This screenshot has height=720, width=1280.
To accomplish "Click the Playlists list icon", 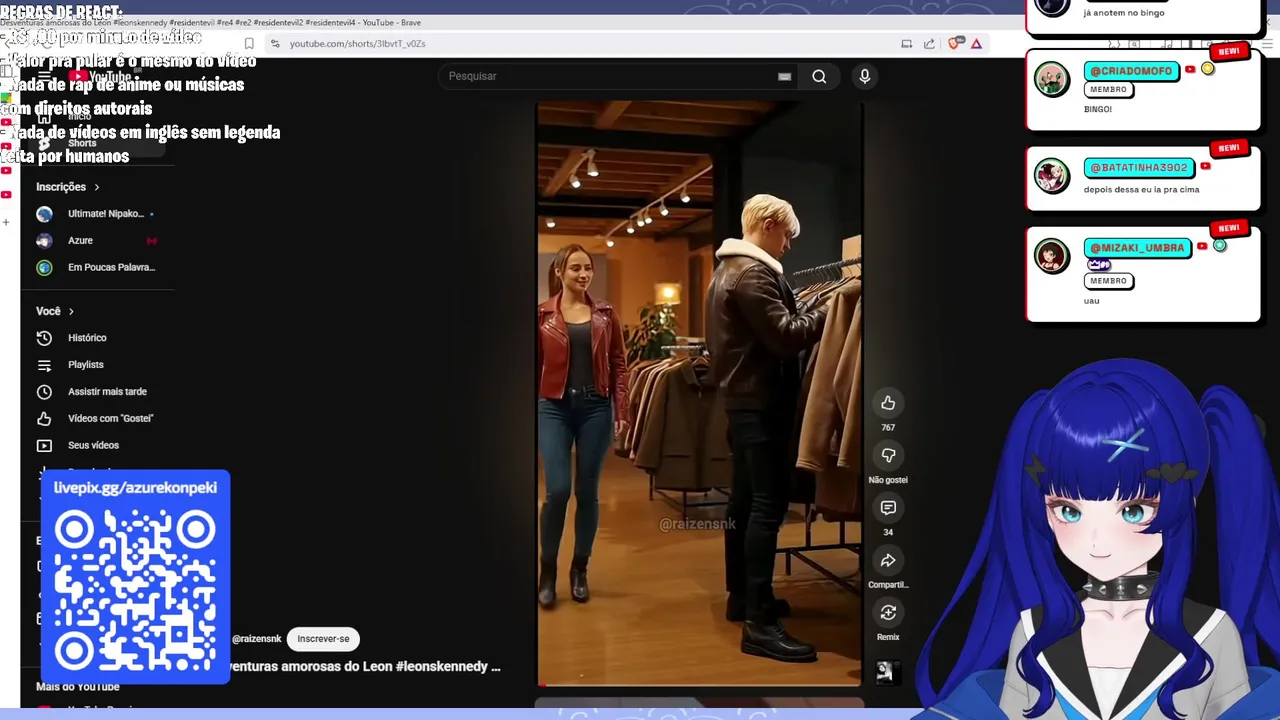I will [44, 365].
